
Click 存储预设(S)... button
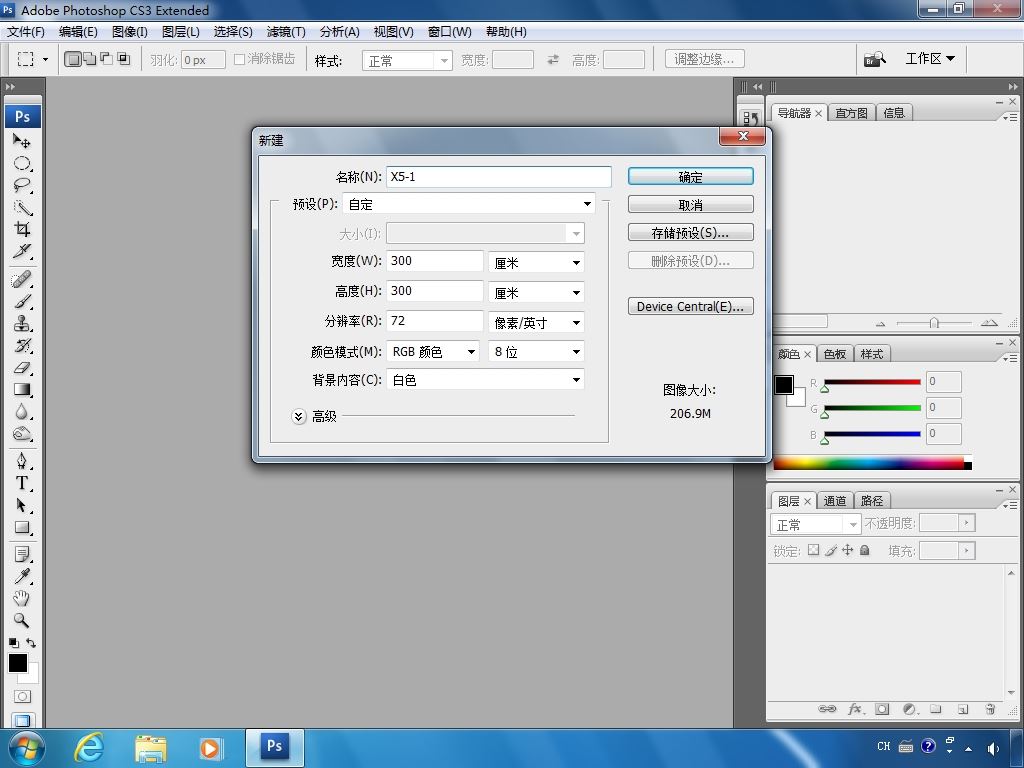coord(690,232)
